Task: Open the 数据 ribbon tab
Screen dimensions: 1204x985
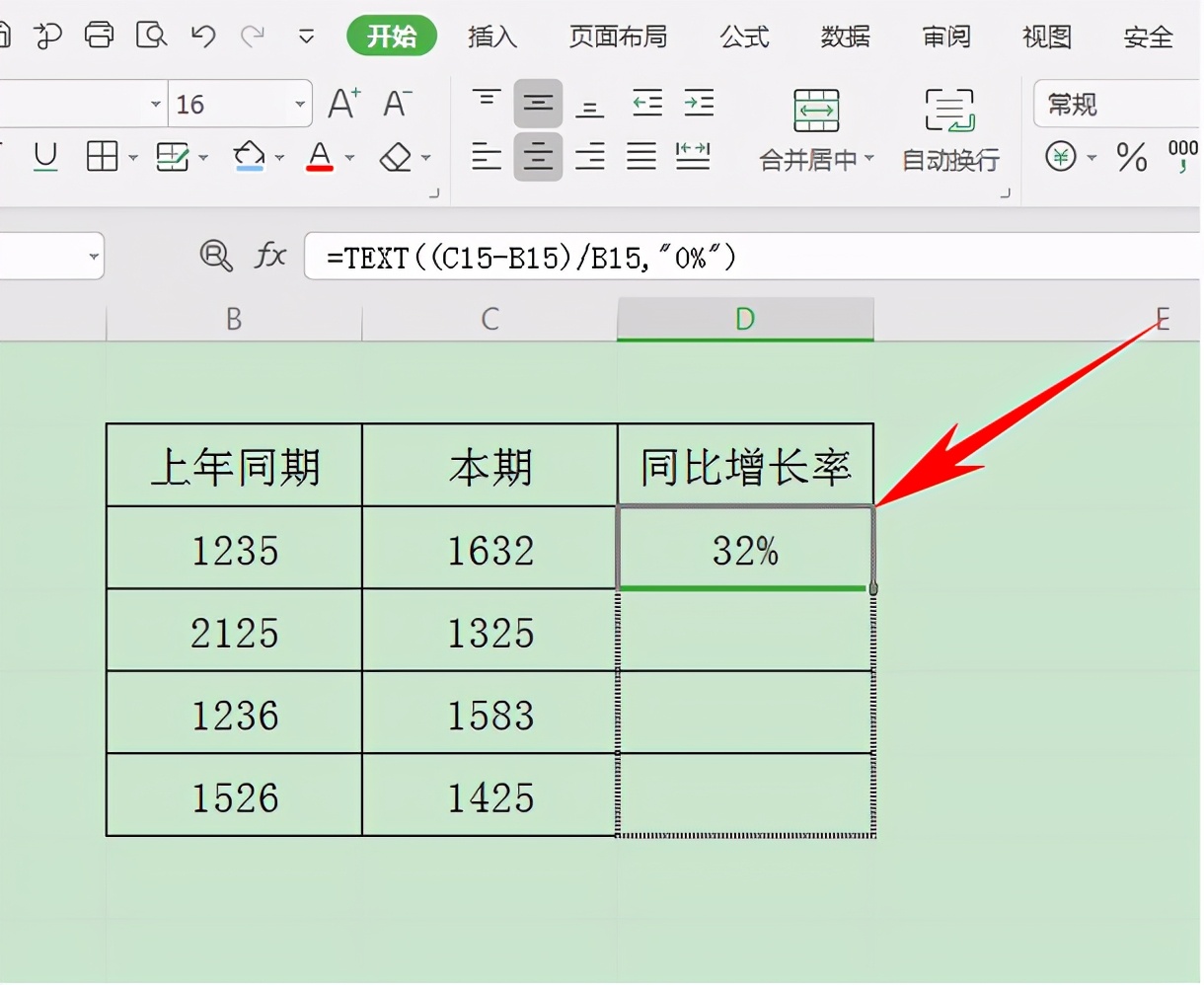Action: pyautogui.click(x=845, y=37)
